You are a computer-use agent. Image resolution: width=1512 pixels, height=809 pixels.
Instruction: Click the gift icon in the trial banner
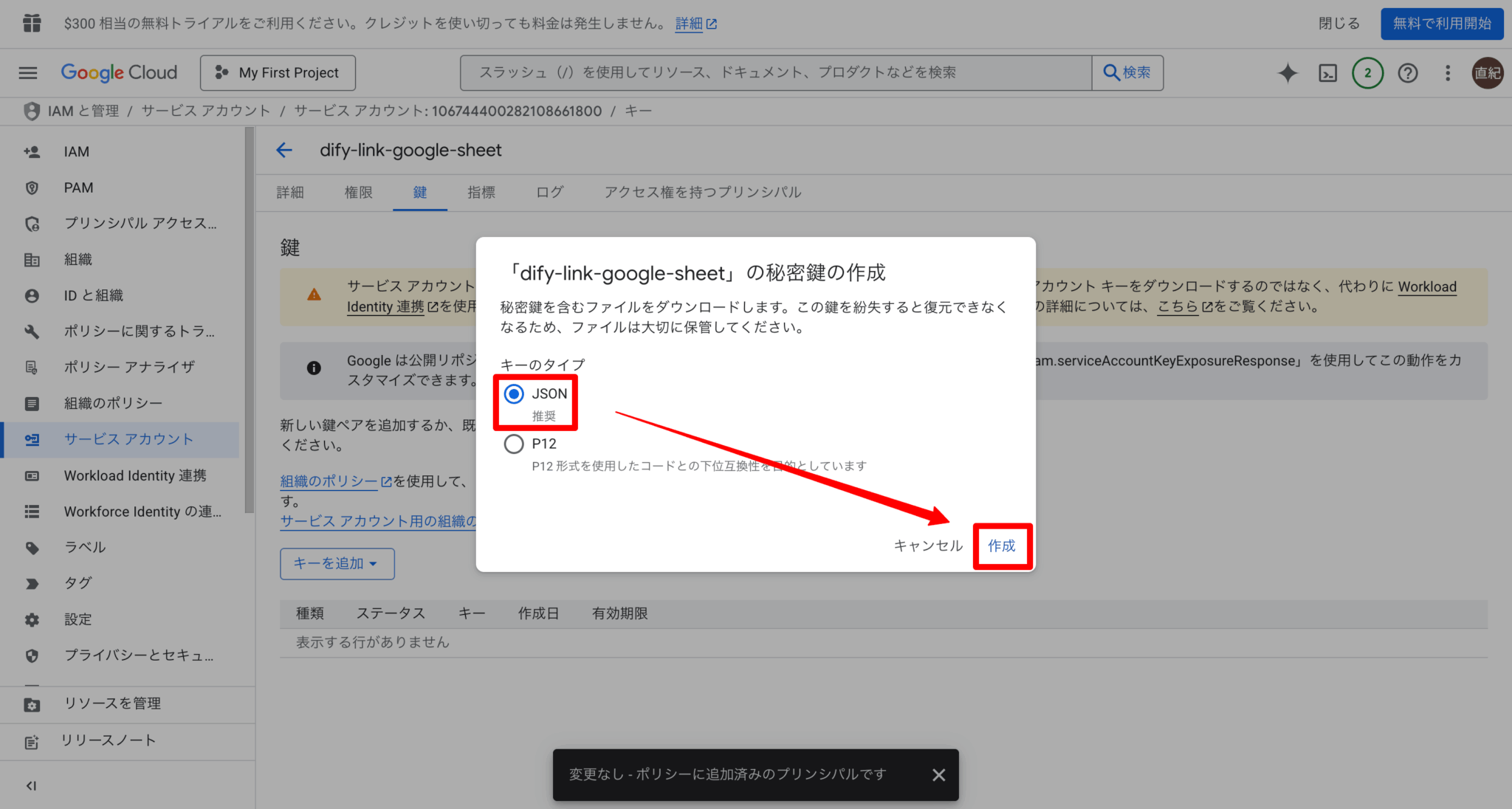[31, 23]
